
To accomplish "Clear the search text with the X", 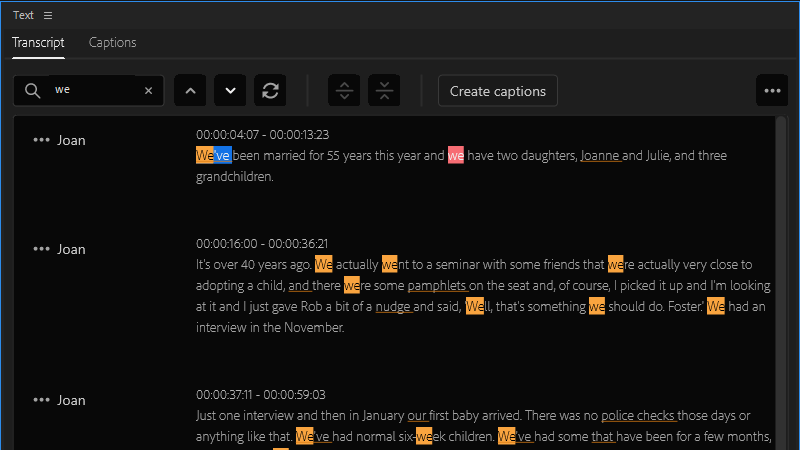I will point(148,91).
